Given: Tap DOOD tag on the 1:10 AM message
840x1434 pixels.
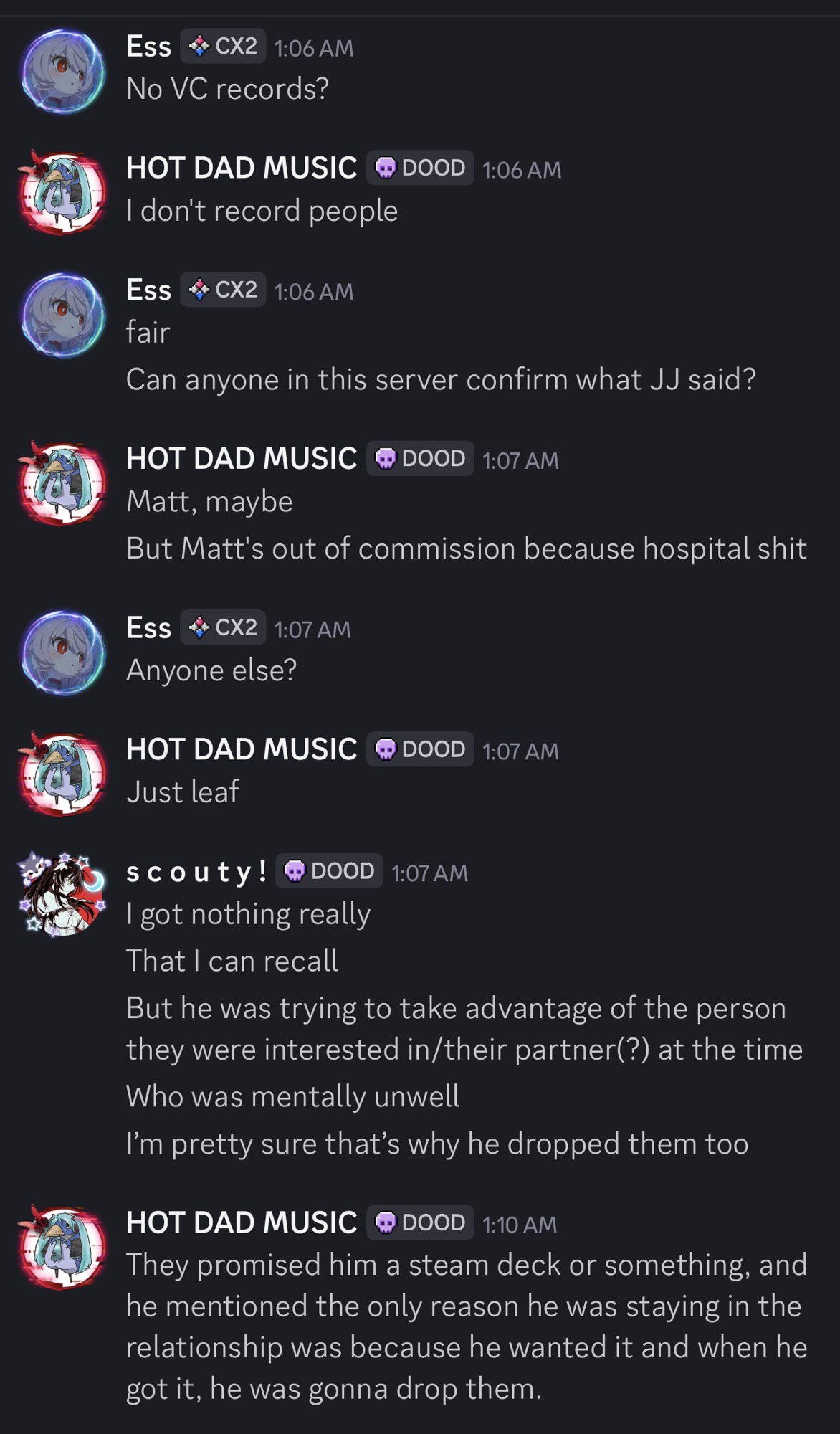Looking at the screenshot, I should click(x=420, y=1222).
